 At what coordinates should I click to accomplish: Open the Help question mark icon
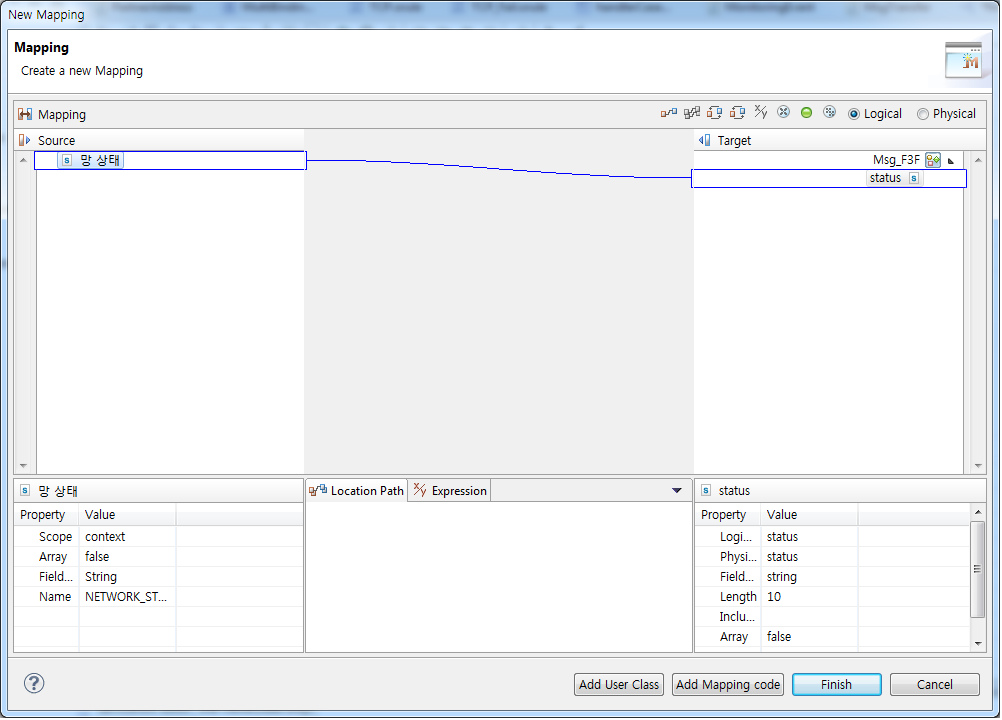coord(34,684)
